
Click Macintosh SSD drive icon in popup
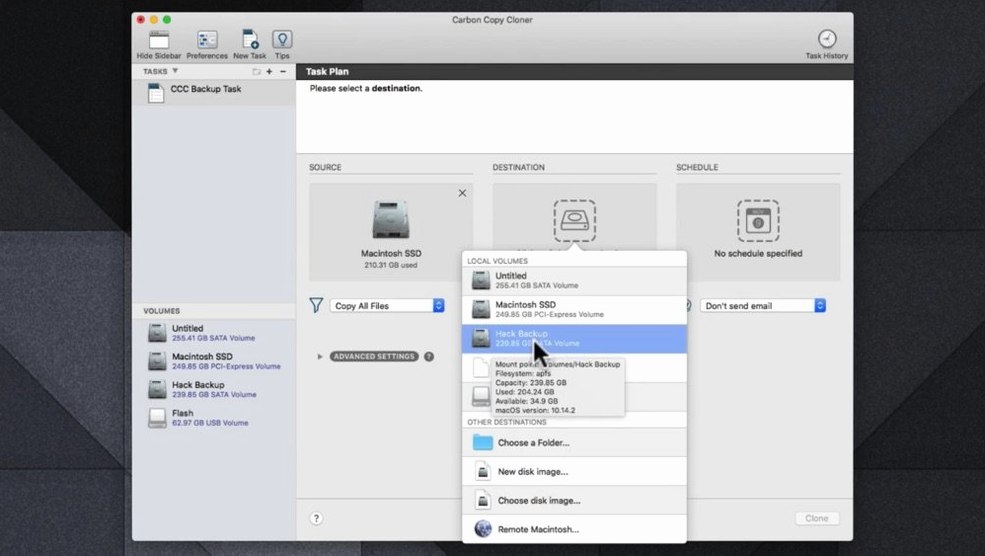point(481,309)
